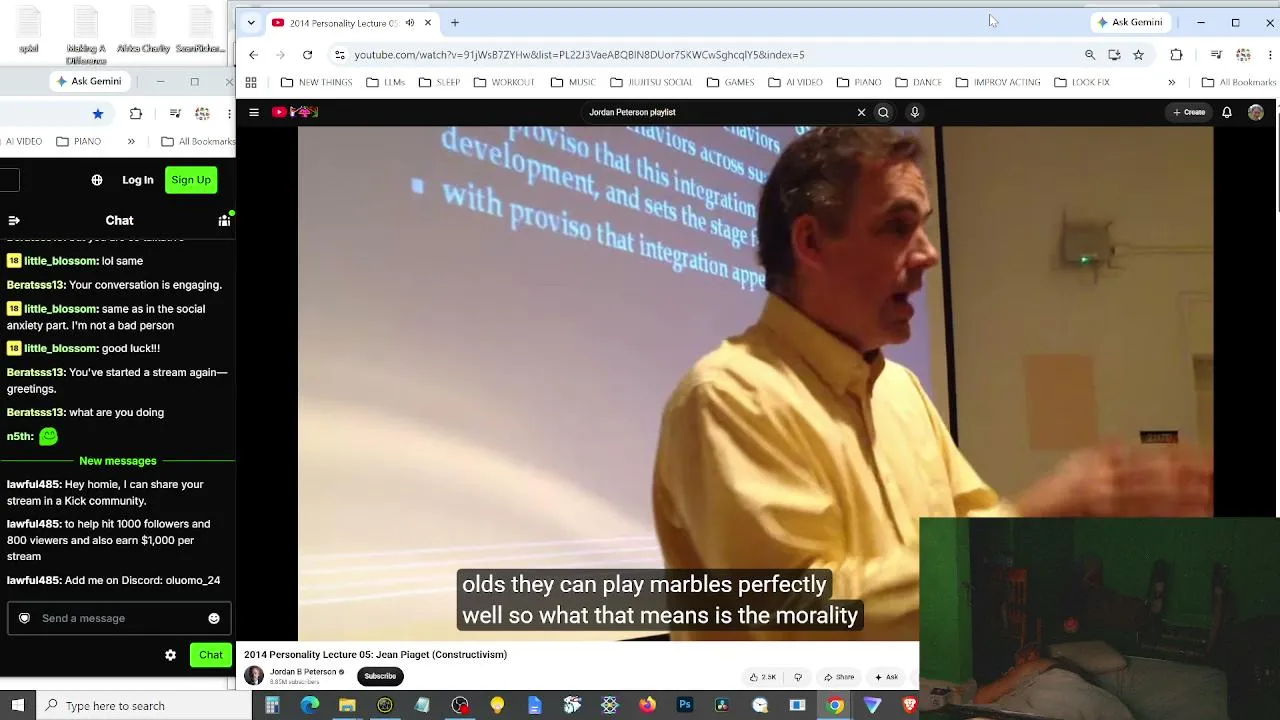The image size is (1280, 720).
Task: Open the Windows Start menu
Action: (17, 705)
